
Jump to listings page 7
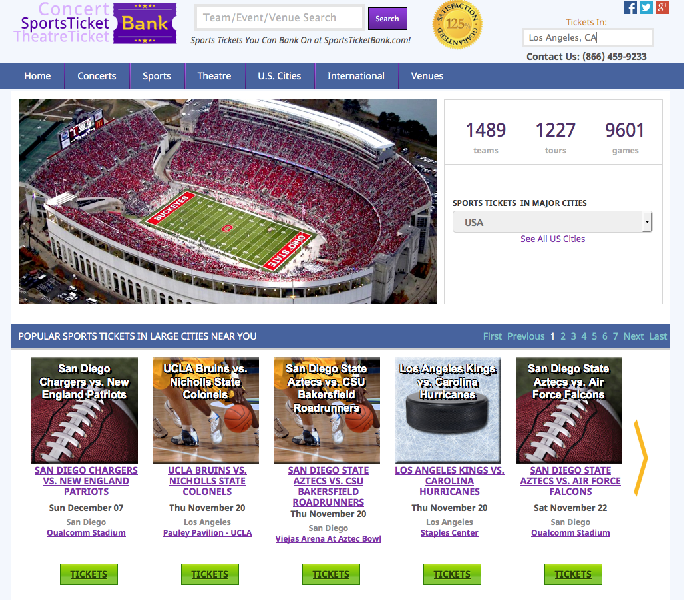tap(615, 336)
